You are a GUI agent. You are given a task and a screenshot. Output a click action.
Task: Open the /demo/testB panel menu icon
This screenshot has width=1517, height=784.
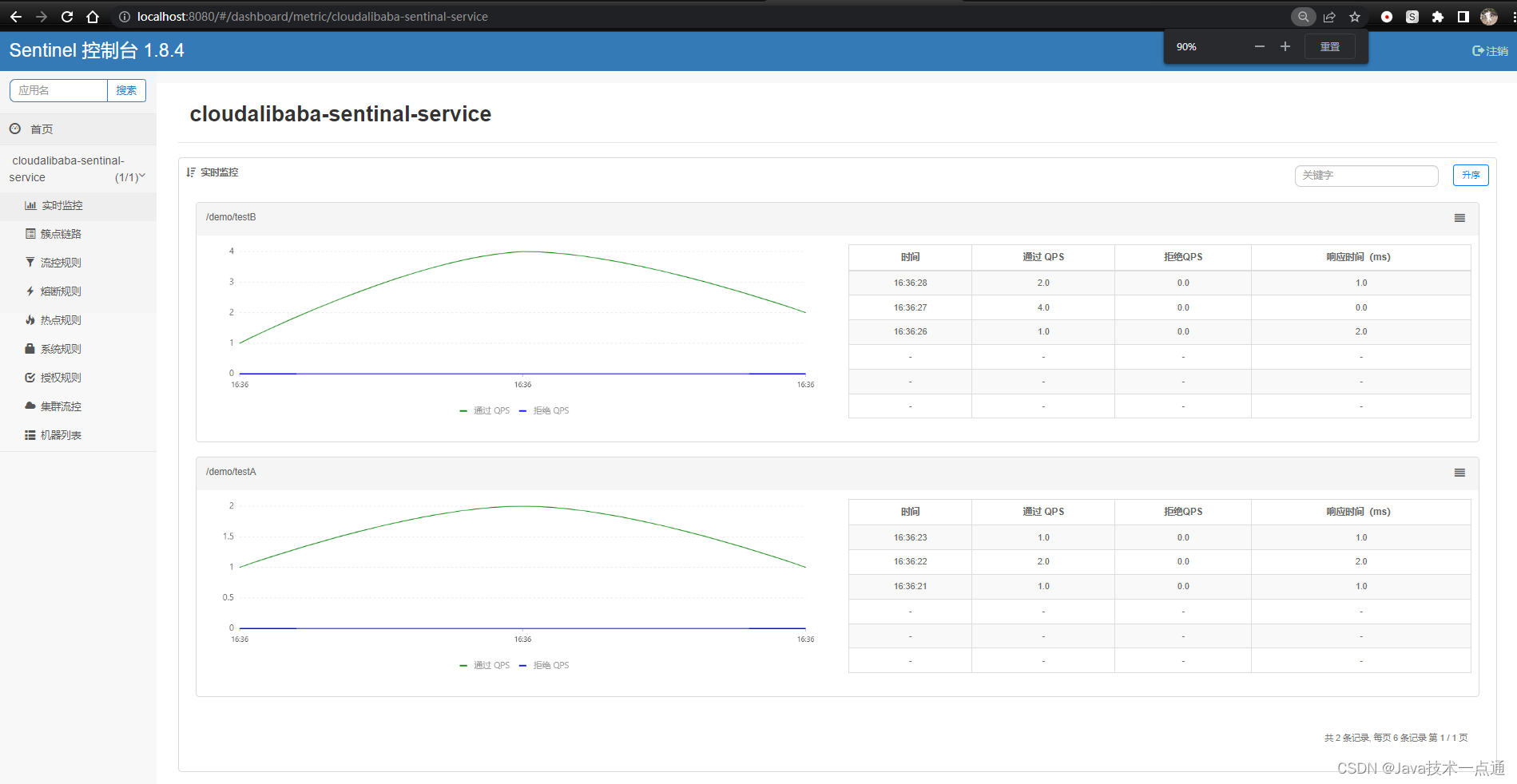[1459, 218]
